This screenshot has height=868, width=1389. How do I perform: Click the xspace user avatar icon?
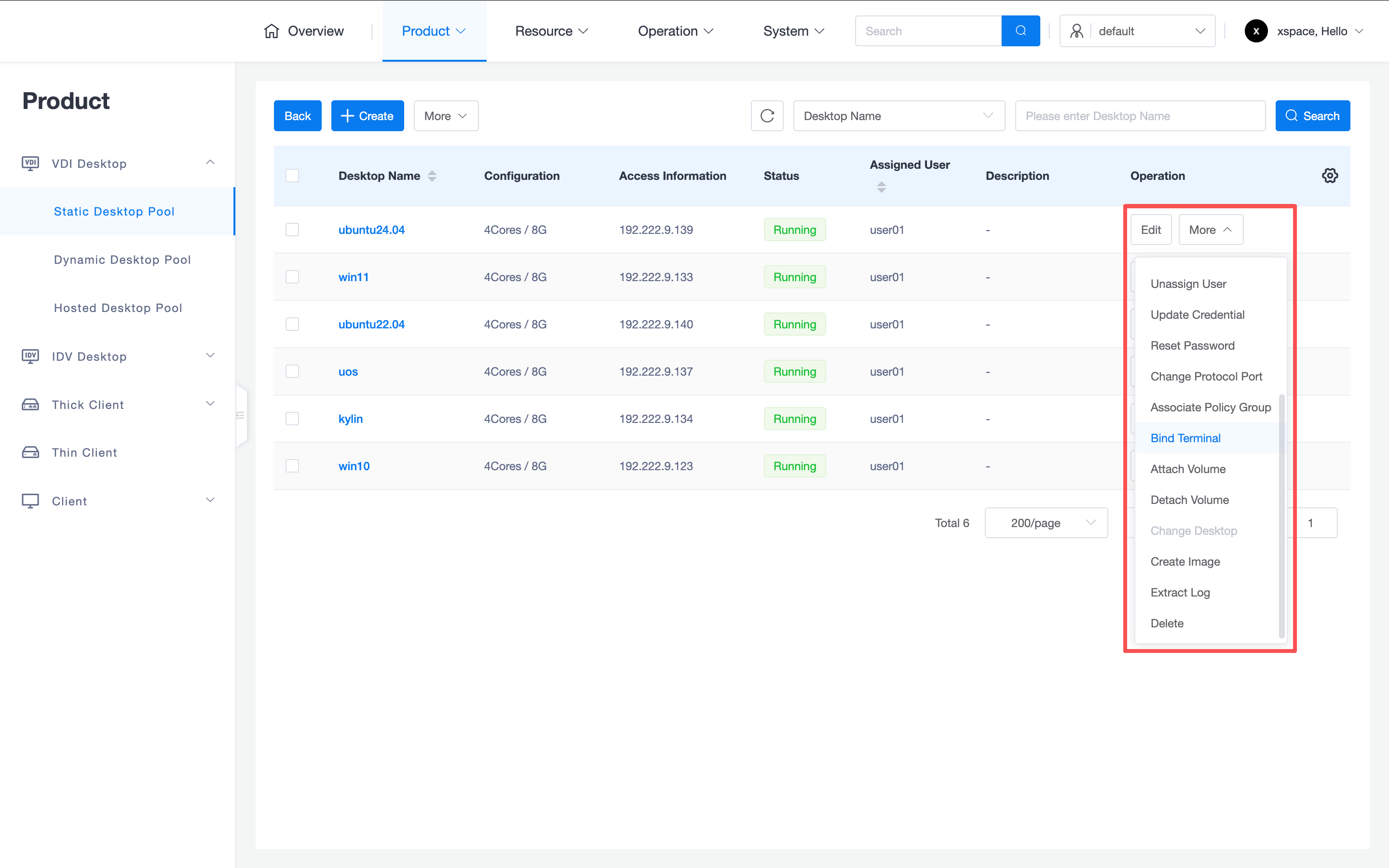pos(1256,31)
